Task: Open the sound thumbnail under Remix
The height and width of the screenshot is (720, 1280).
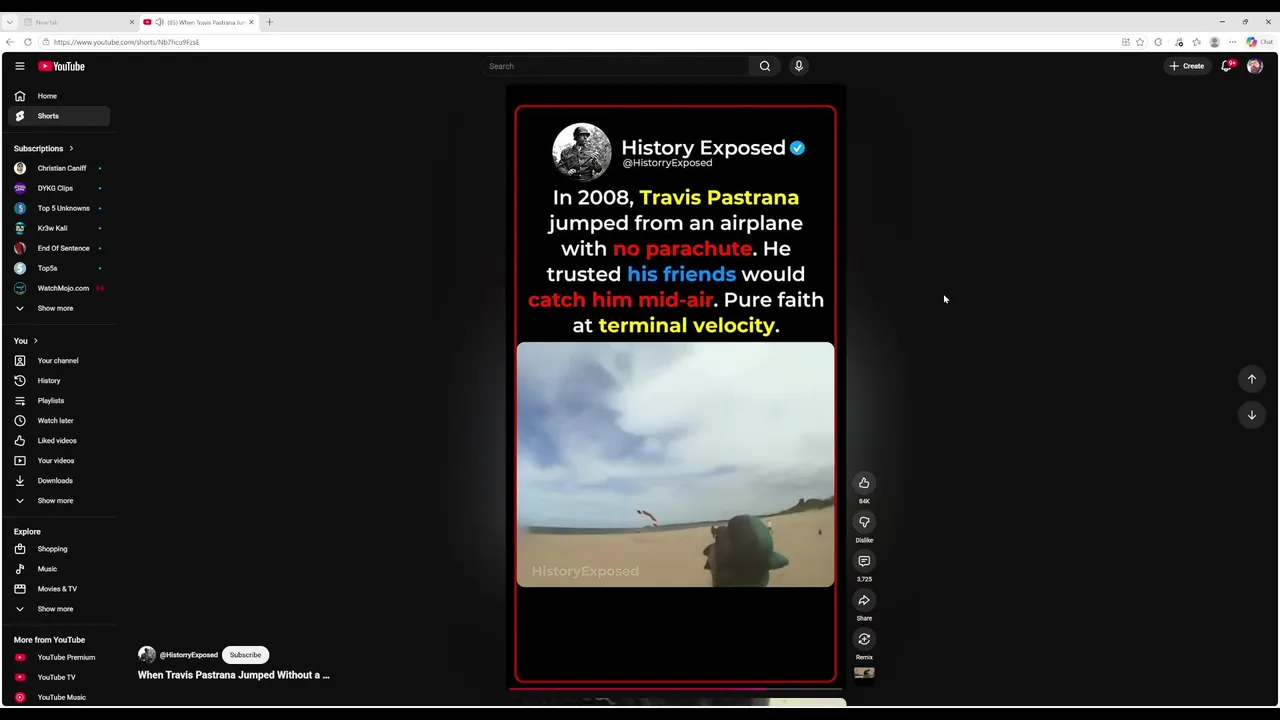Action: click(x=864, y=673)
